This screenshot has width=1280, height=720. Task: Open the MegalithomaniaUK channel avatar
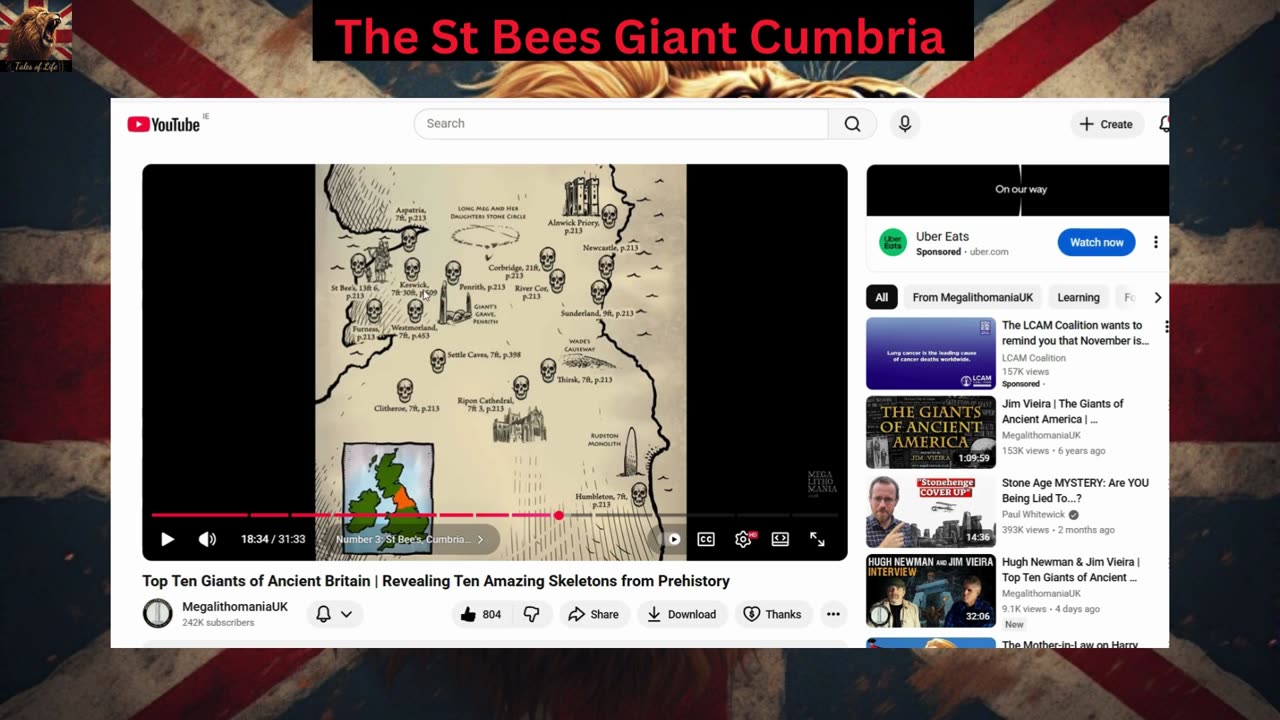(158, 613)
